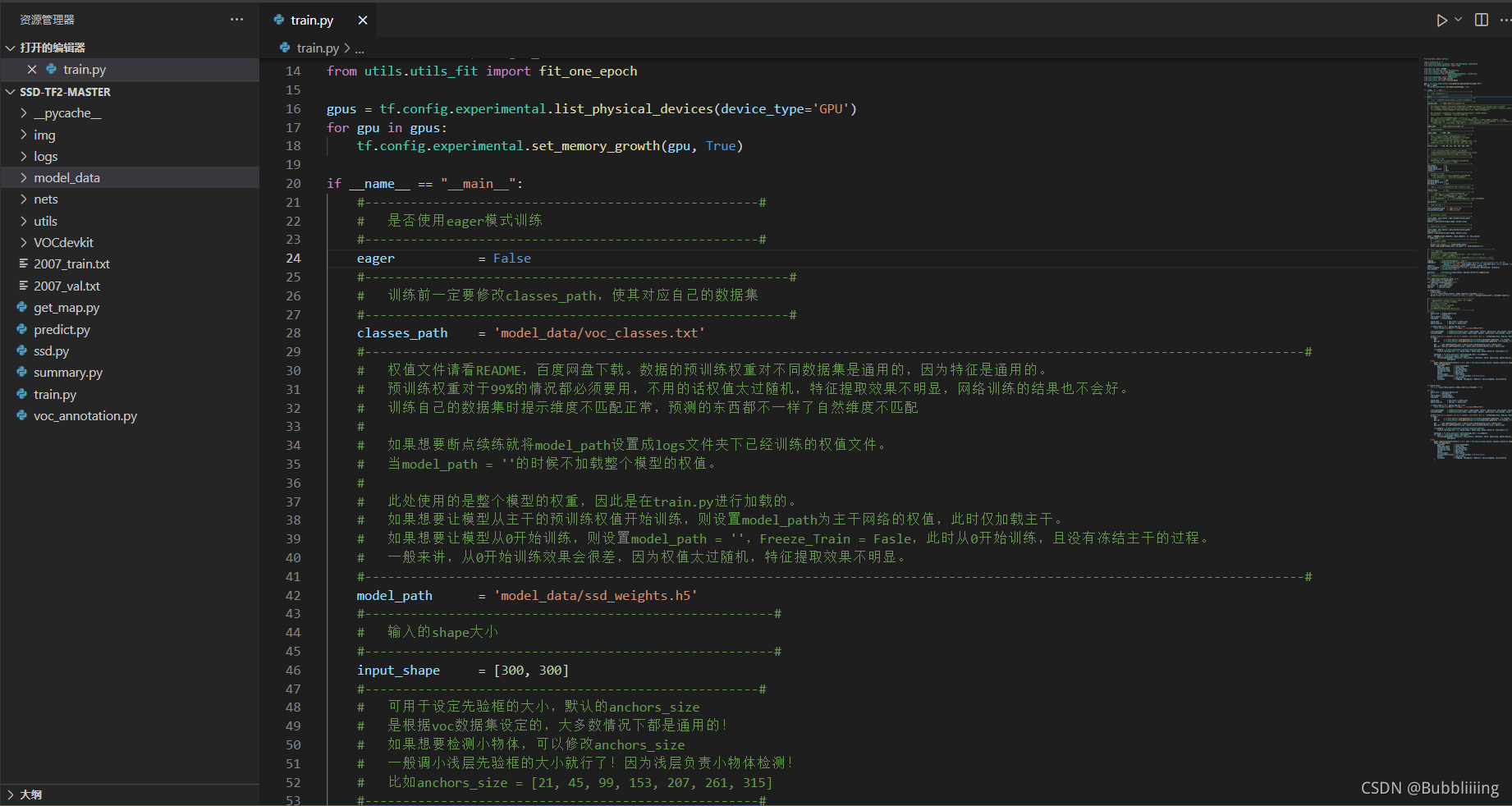Collapse the SSD-TF2-MASTER project folder
Screen dimensions: 1512x806
[11, 92]
